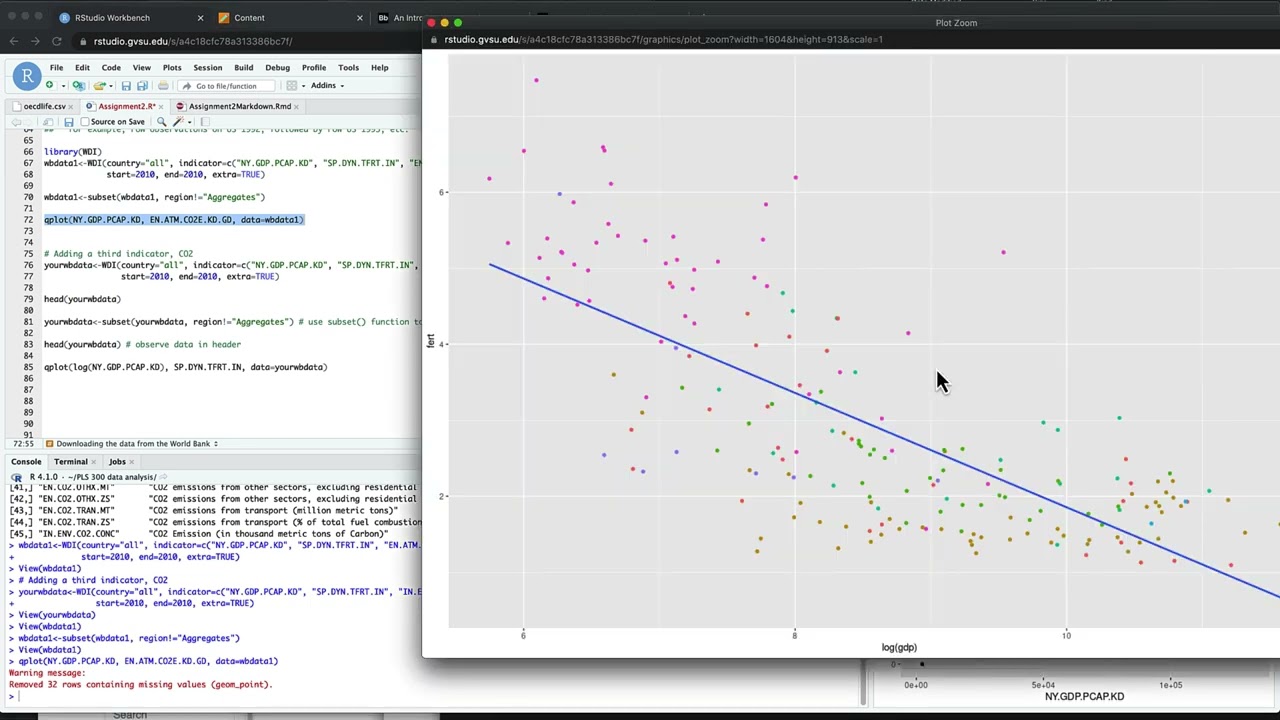Click the Go to file/function box
Screen dimensions: 1280x720
[x=226, y=86]
